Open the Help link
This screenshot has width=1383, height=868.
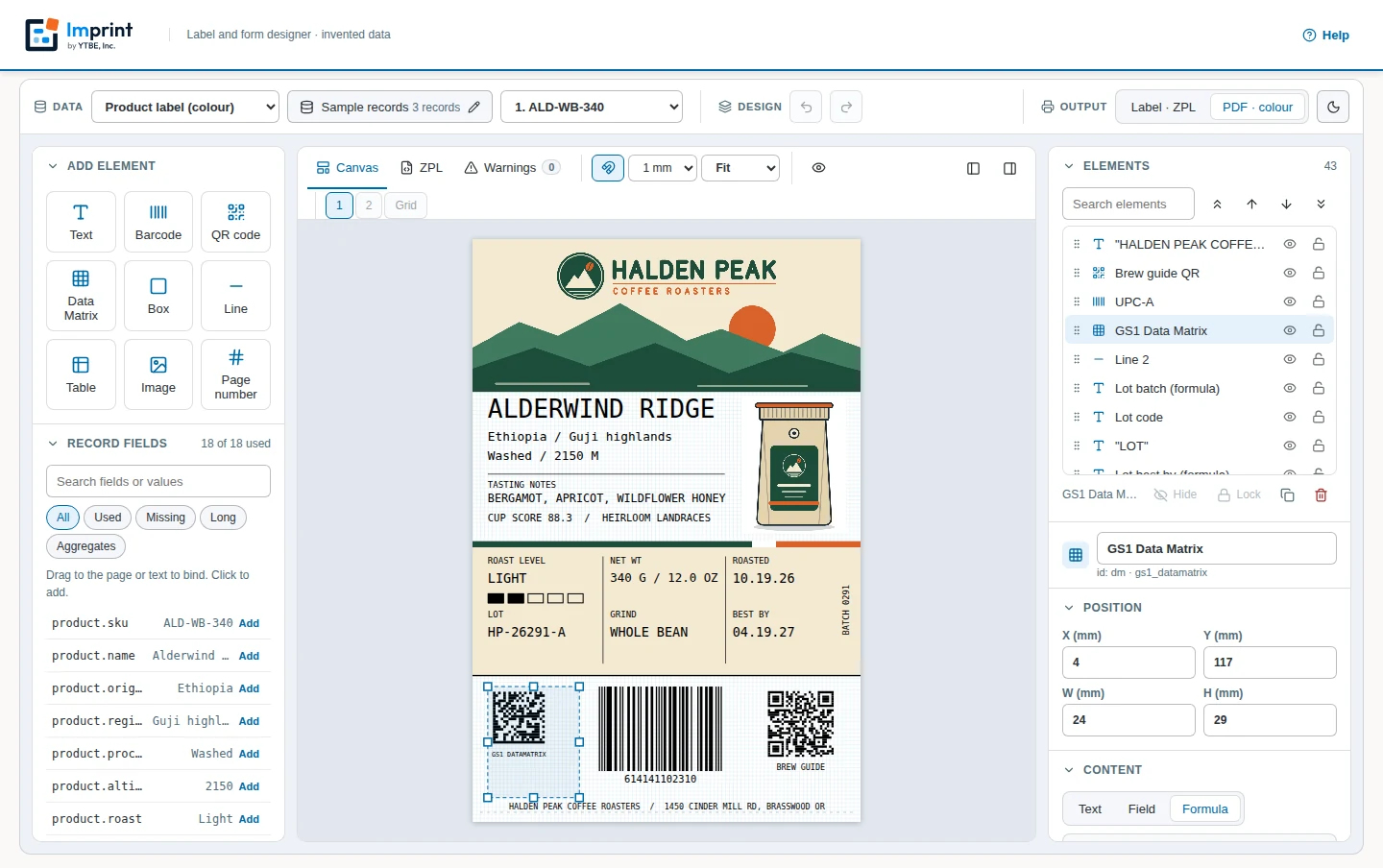(x=1325, y=35)
